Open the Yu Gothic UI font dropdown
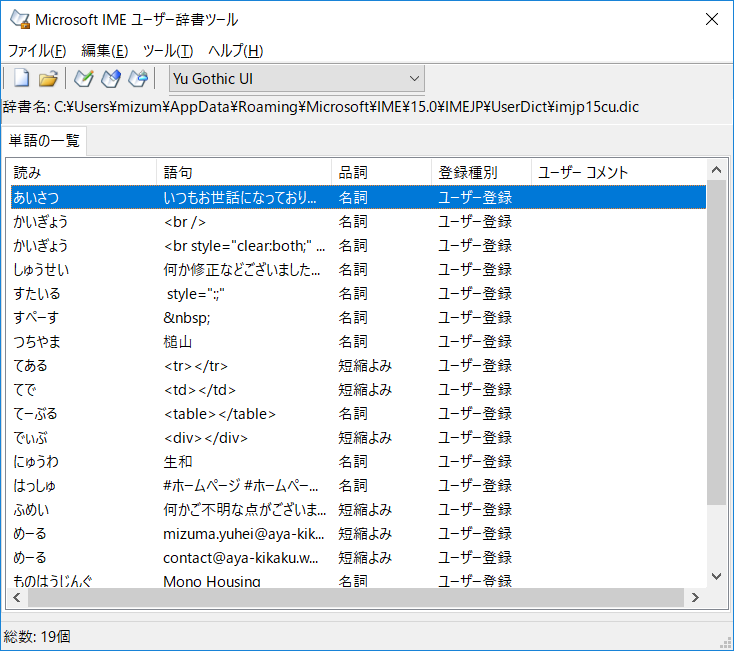The height and width of the screenshot is (651, 734). [x=296, y=79]
